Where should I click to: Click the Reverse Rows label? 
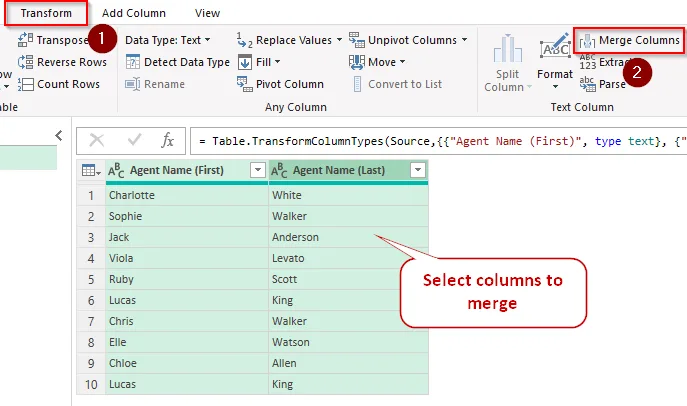coord(72,62)
